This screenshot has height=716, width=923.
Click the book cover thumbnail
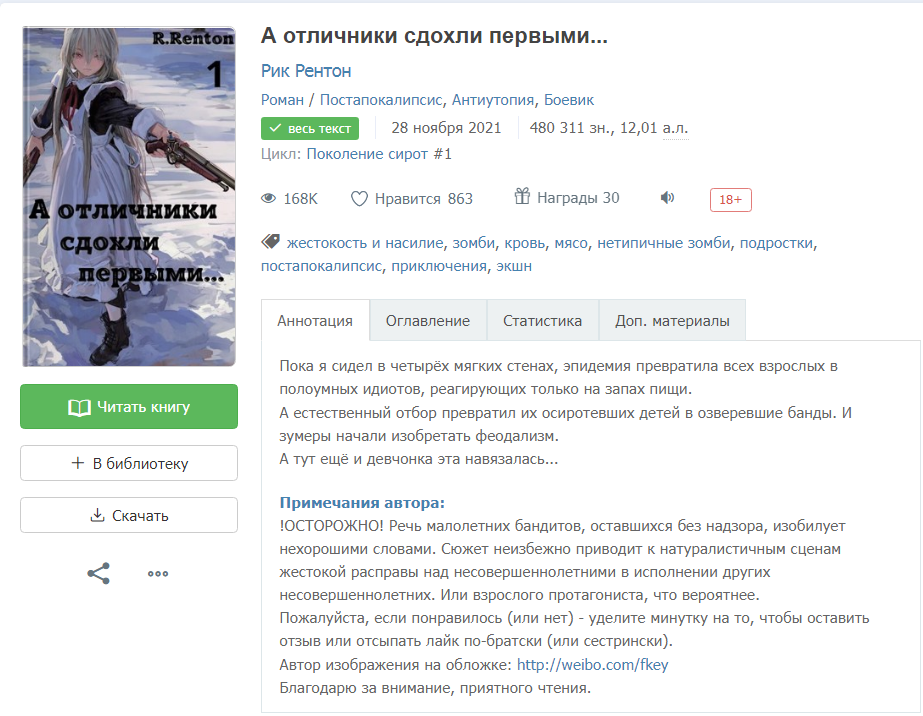pyautogui.click(x=129, y=197)
